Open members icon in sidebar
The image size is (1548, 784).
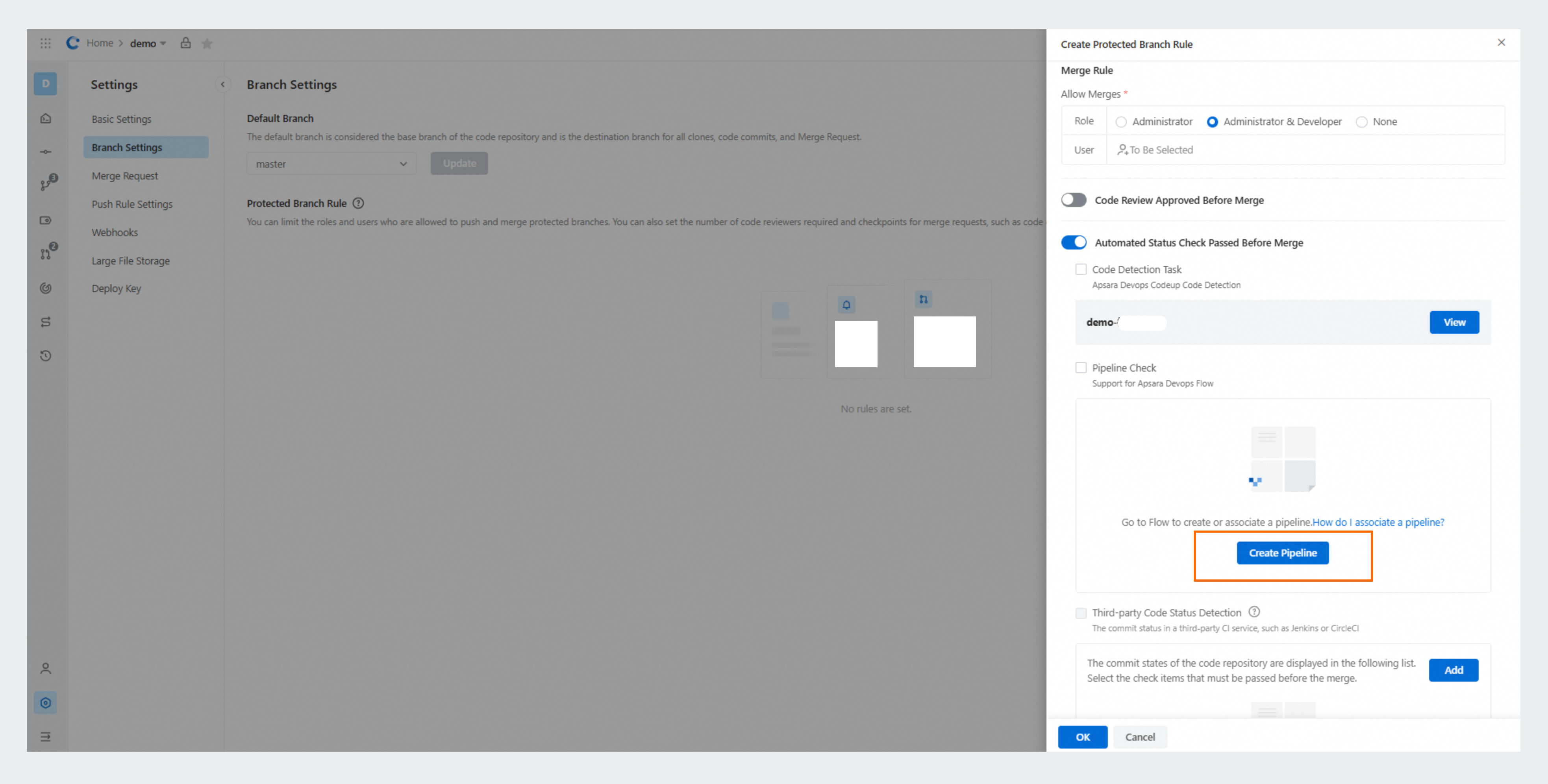coord(46,668)
